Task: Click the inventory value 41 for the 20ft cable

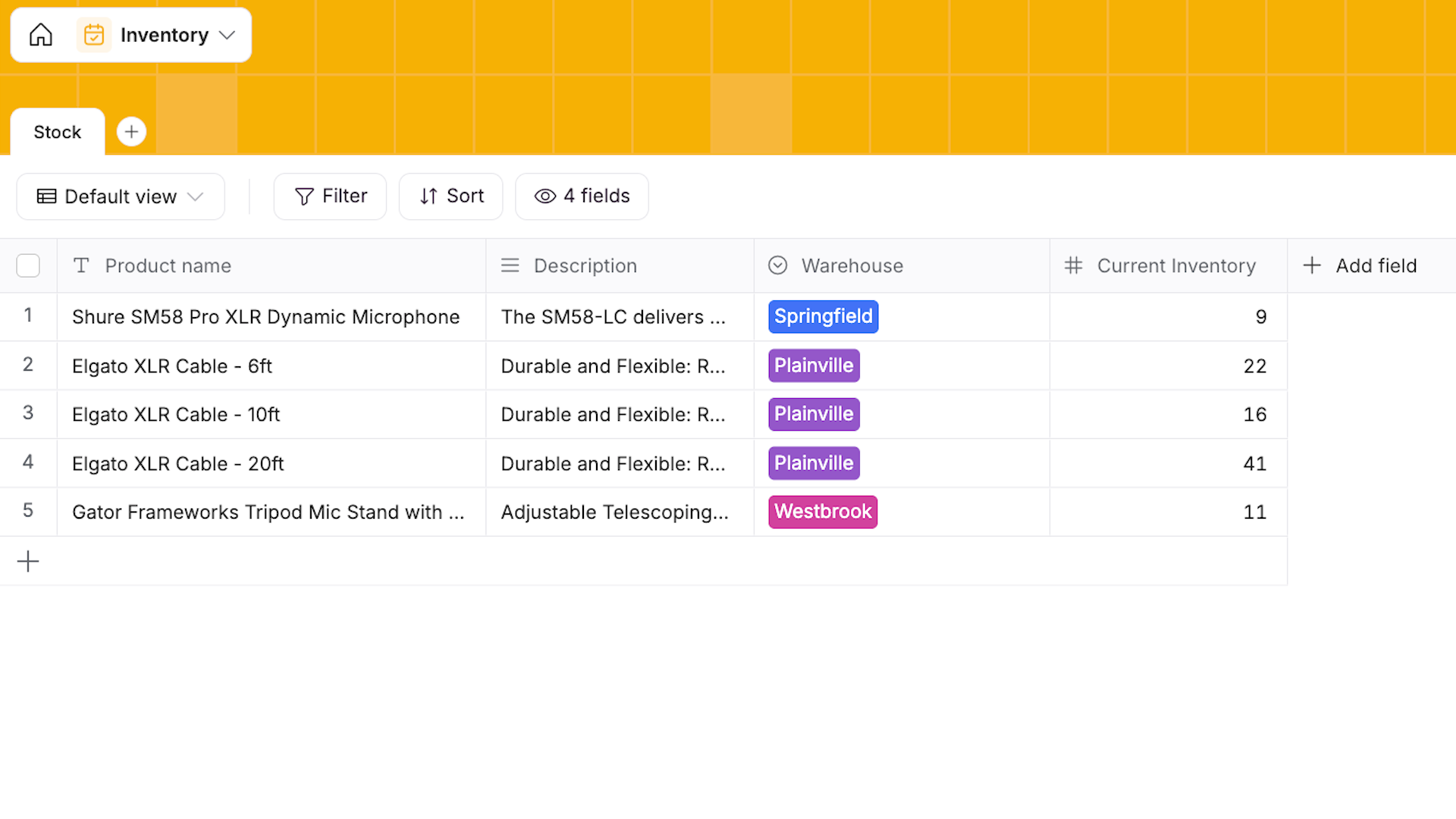Action: coord(1254,463)
